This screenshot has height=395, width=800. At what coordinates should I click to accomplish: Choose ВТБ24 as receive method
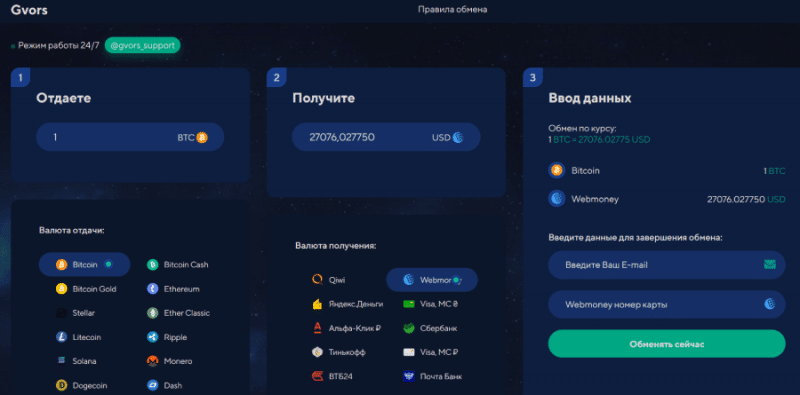332,377
